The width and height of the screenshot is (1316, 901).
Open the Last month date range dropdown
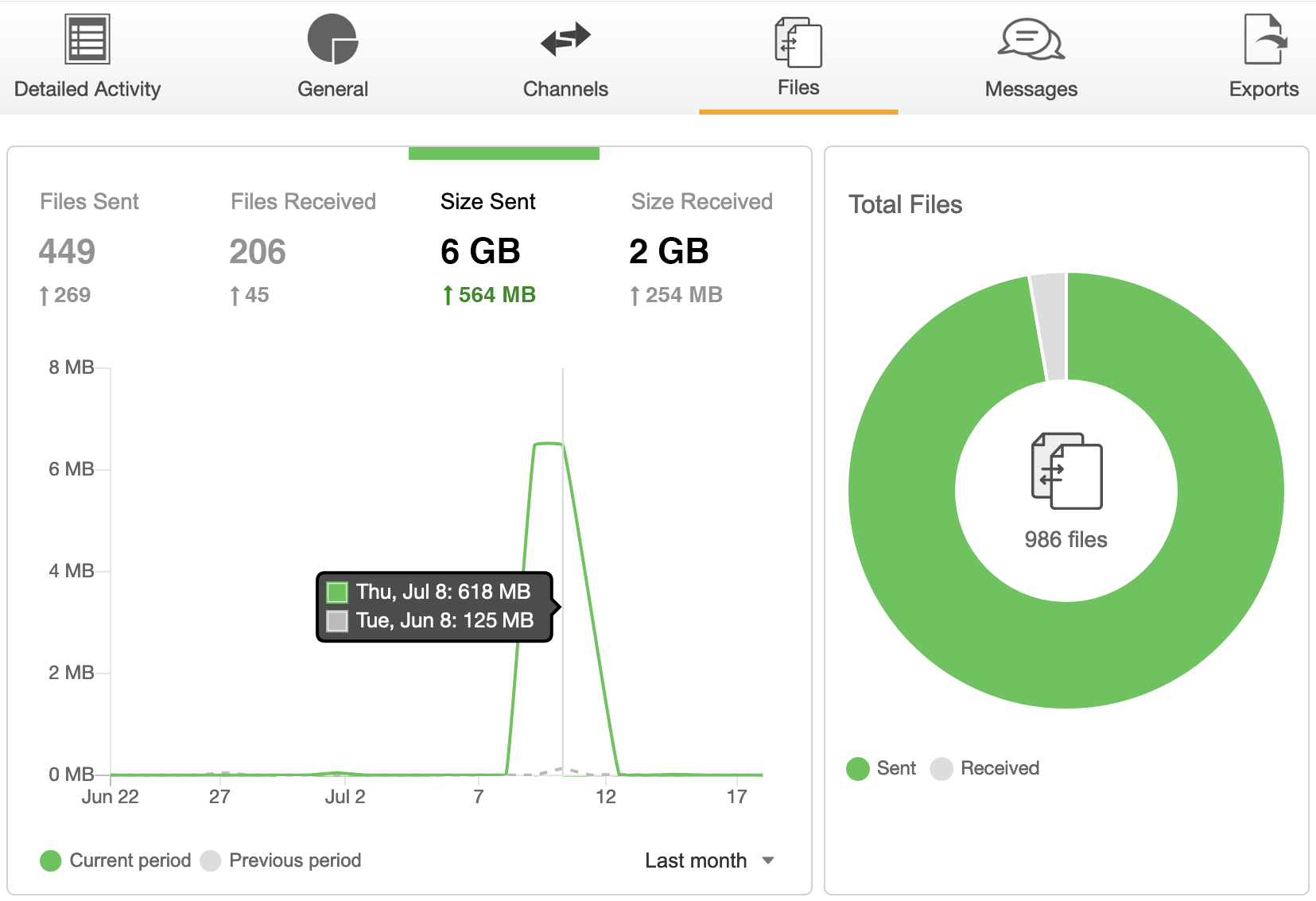(x=695, y=860)
